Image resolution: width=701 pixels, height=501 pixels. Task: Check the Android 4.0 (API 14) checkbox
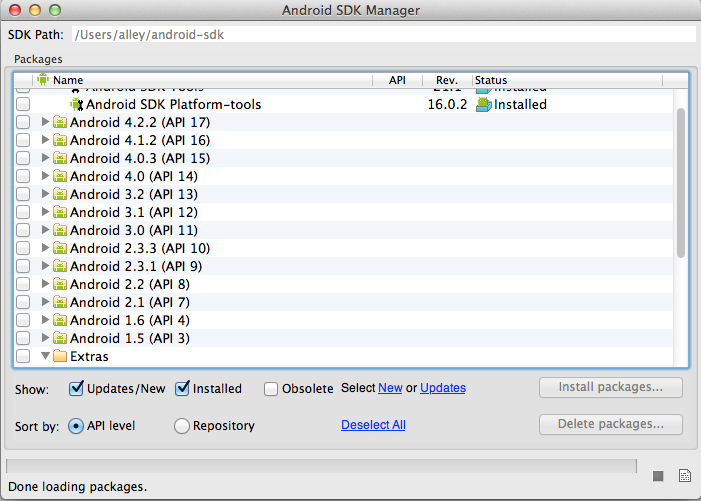23,176
